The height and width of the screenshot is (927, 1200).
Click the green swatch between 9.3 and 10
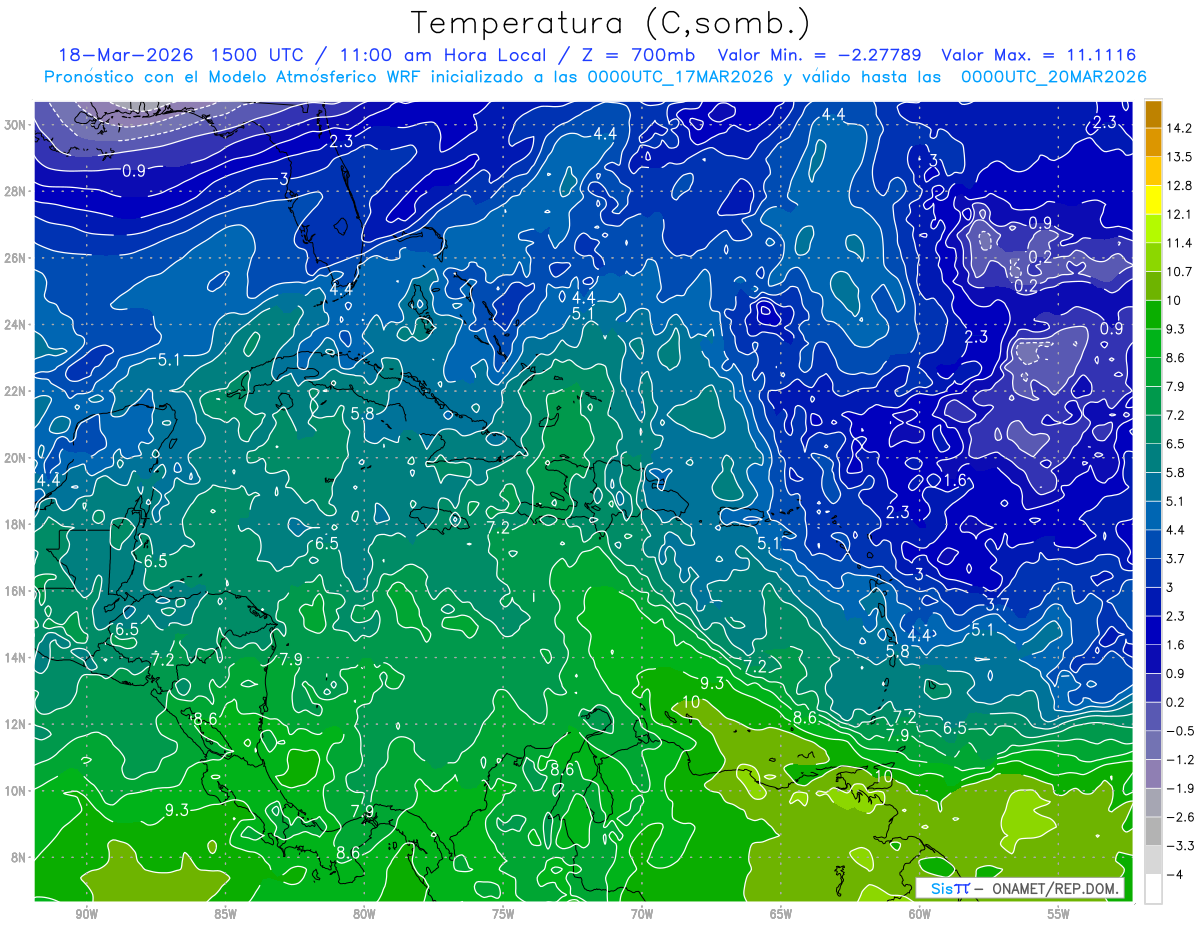pos(1153,314)
